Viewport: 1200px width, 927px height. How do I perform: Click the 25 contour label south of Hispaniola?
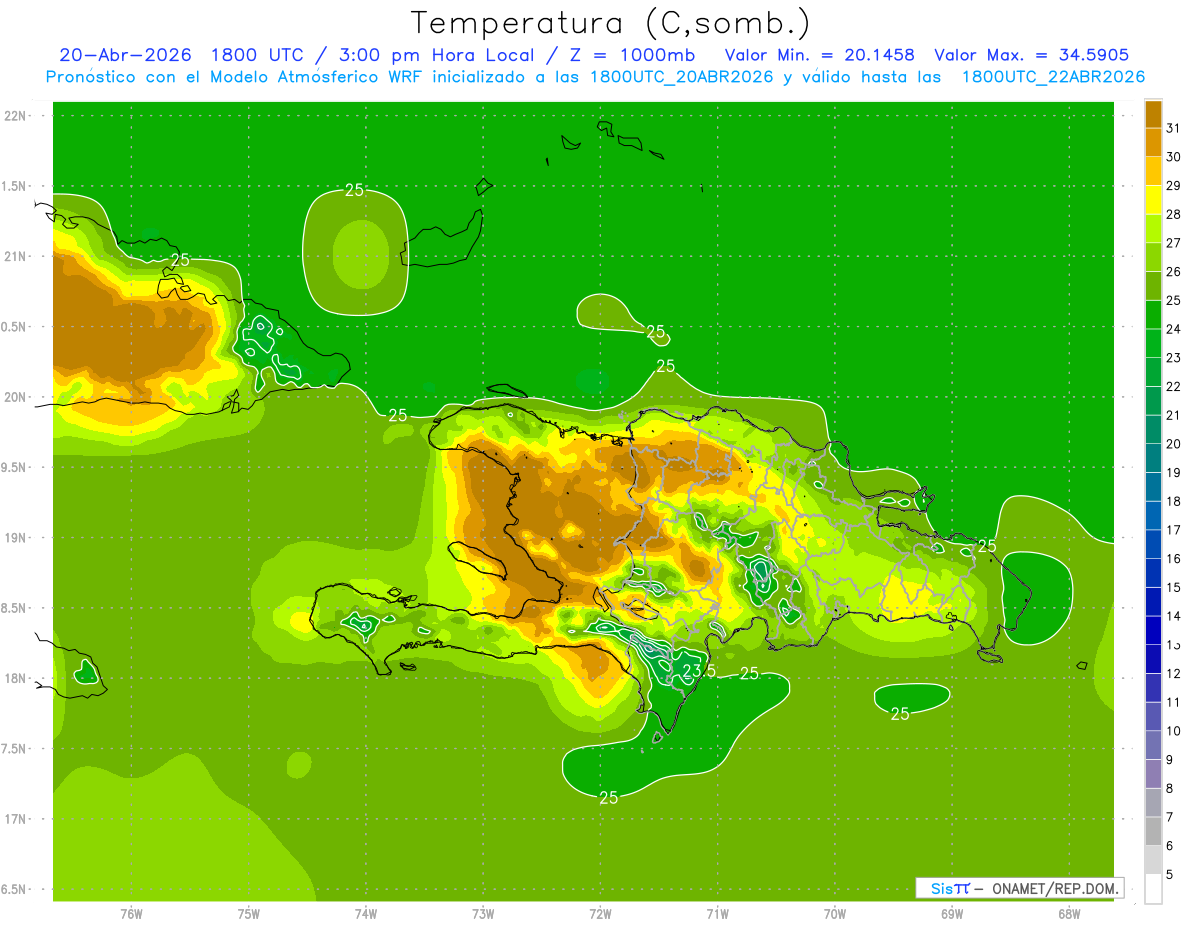click(608, 797)
